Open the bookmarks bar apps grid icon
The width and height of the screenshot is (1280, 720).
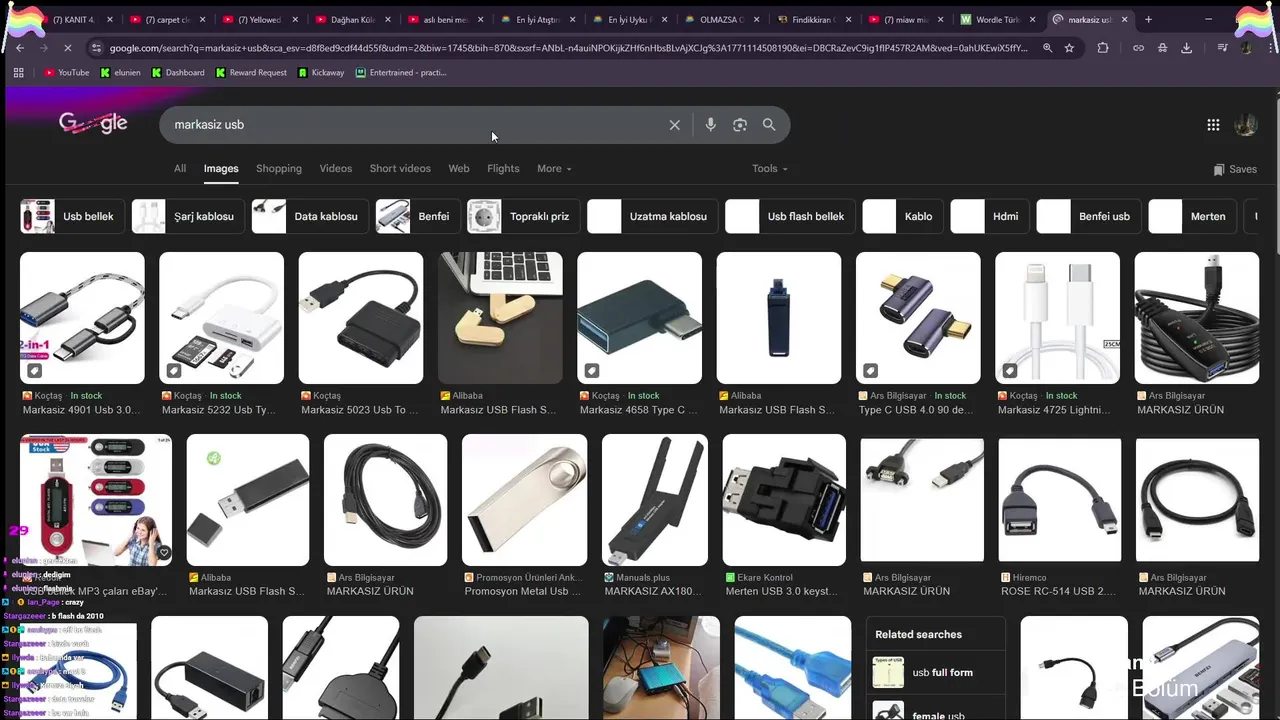18,72
